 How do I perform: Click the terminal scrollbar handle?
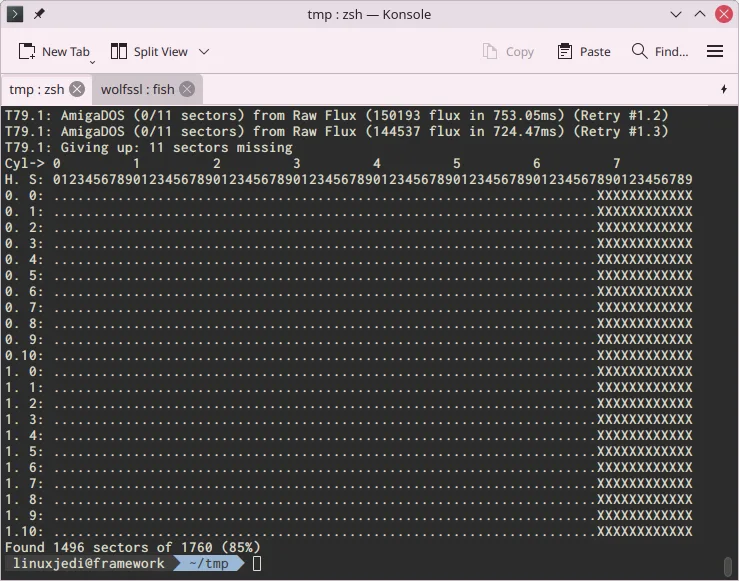[x=728, y=567]
